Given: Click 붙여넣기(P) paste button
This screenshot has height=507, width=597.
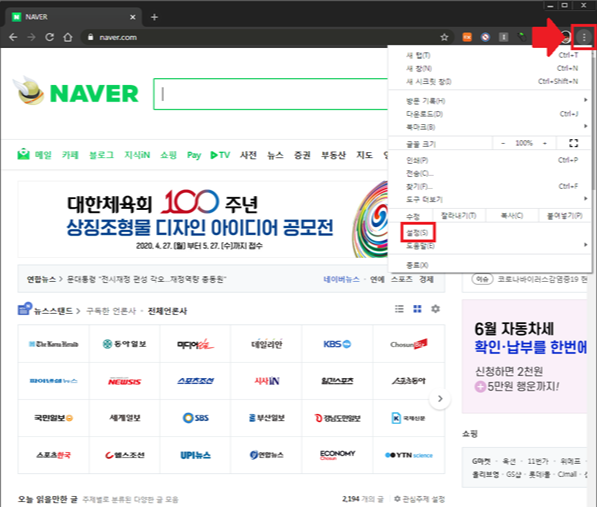Looking at the screenshot, I should (x=565, y=216).
